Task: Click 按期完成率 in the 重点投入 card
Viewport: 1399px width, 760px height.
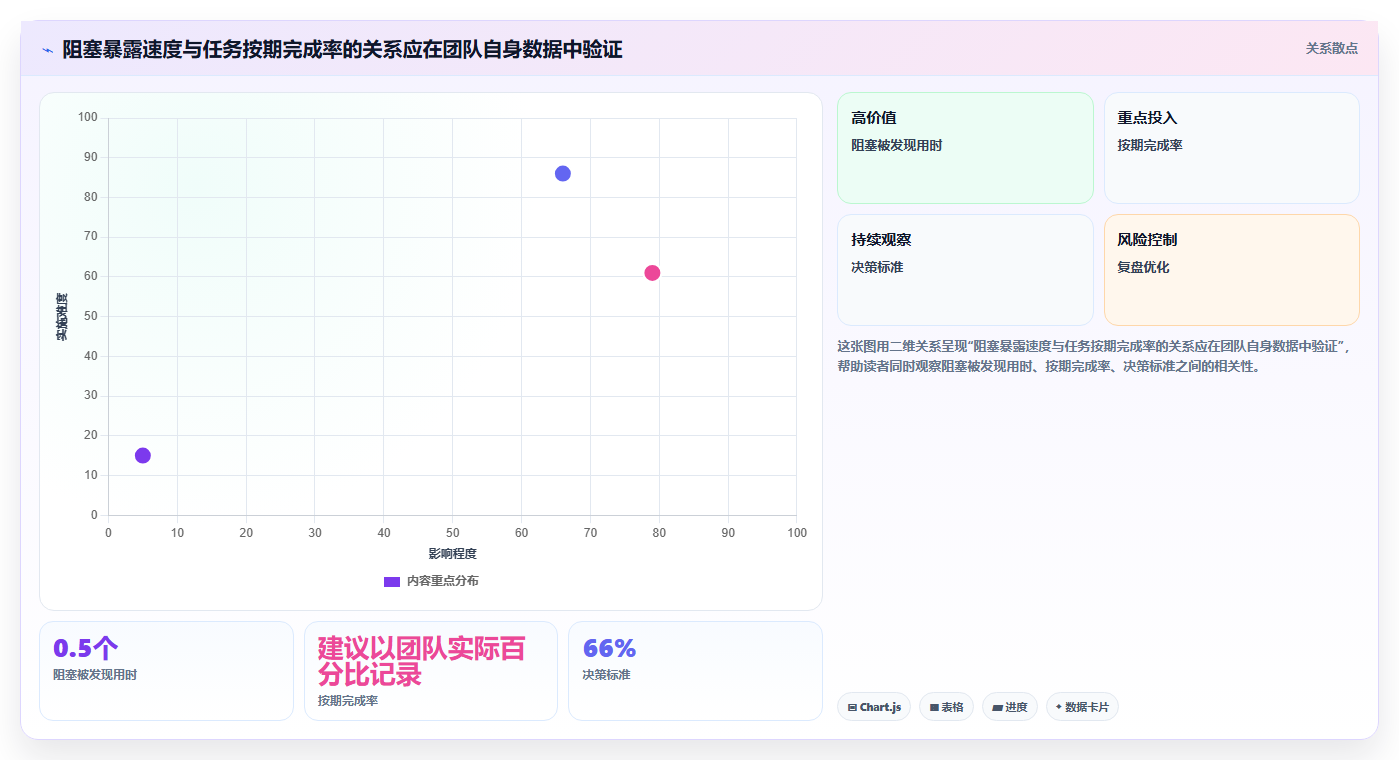Action: 1150,146
